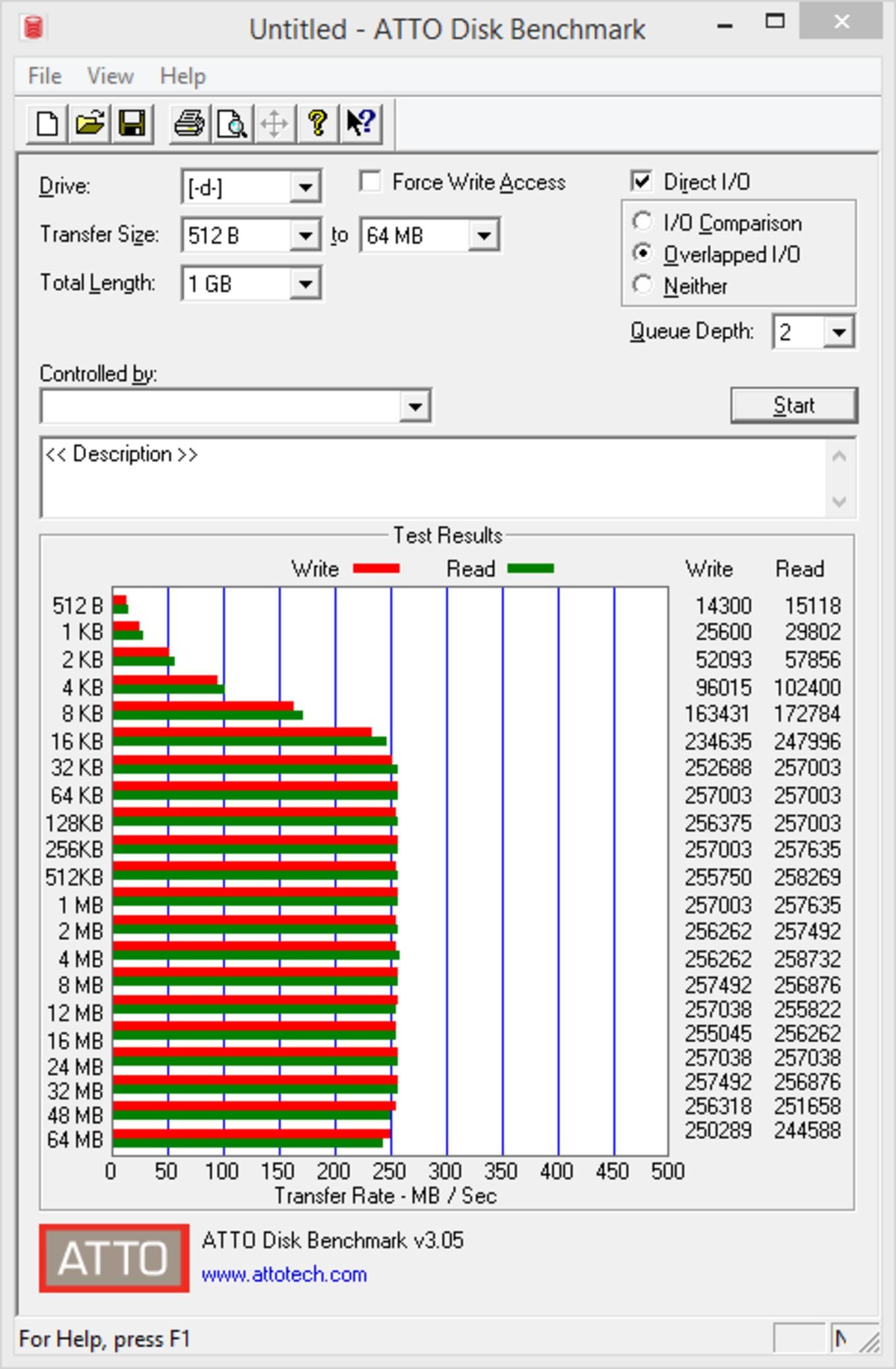
Task: Uncheck the Direct I/O checkbox
Action: click(x=641, y=181)
